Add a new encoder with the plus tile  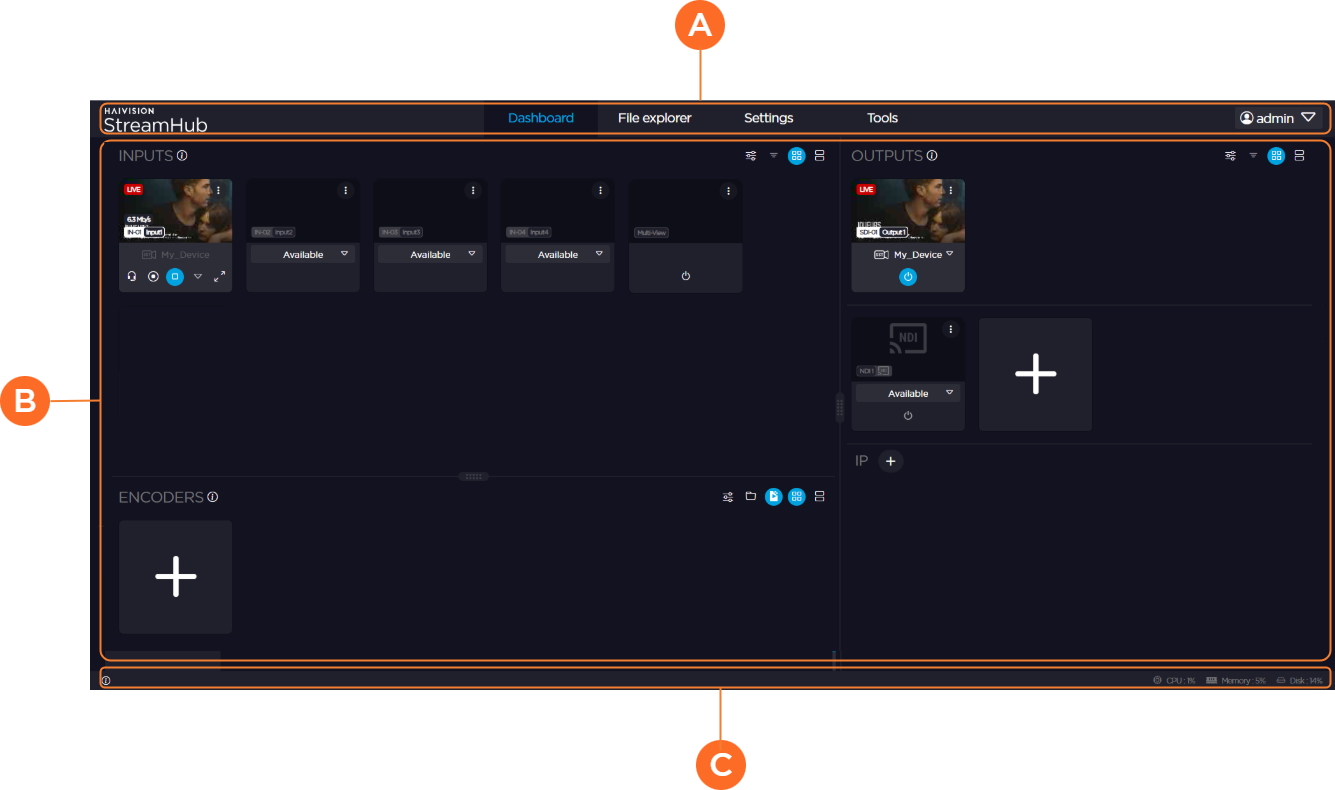coord(175,577)
